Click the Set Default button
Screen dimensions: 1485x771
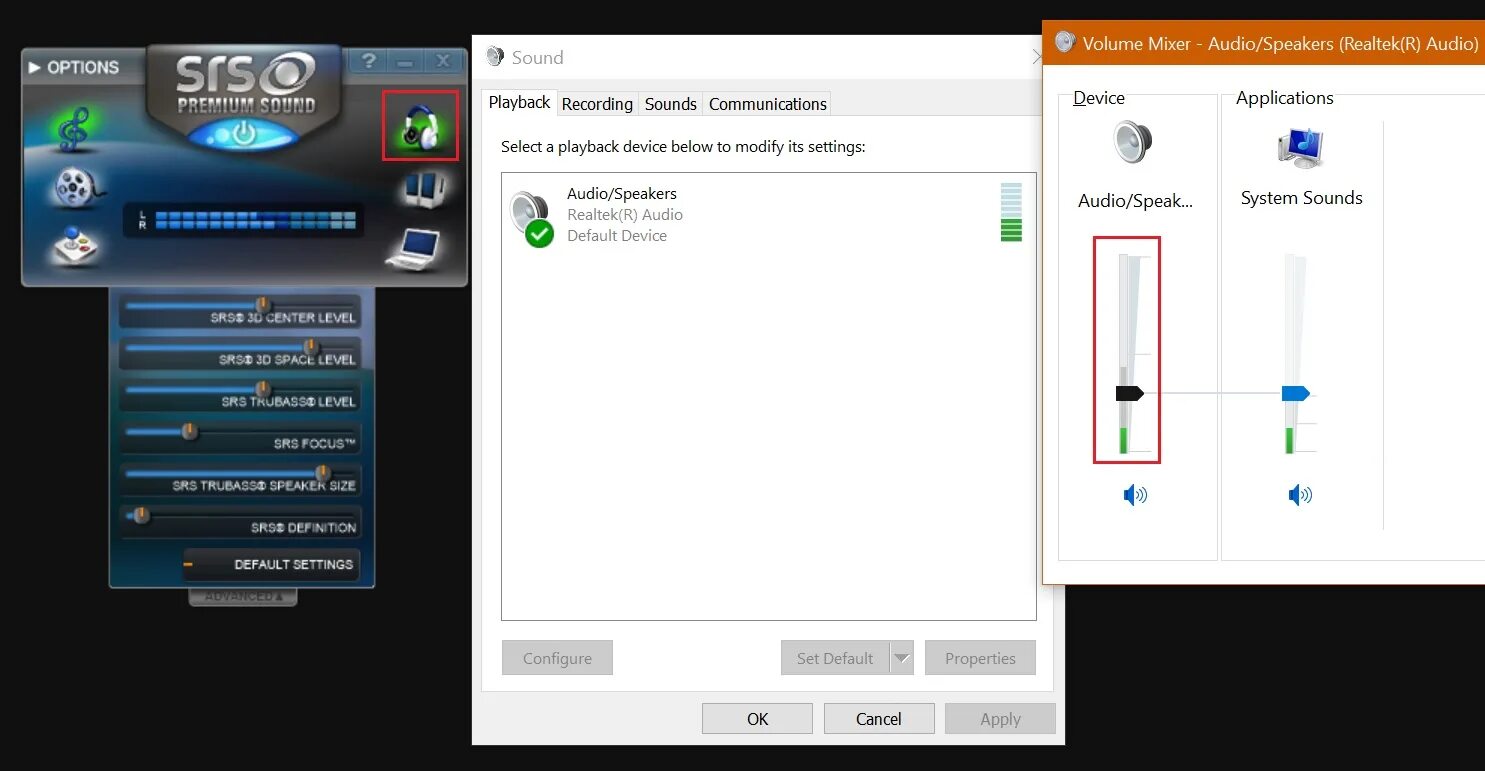(835, 658)
